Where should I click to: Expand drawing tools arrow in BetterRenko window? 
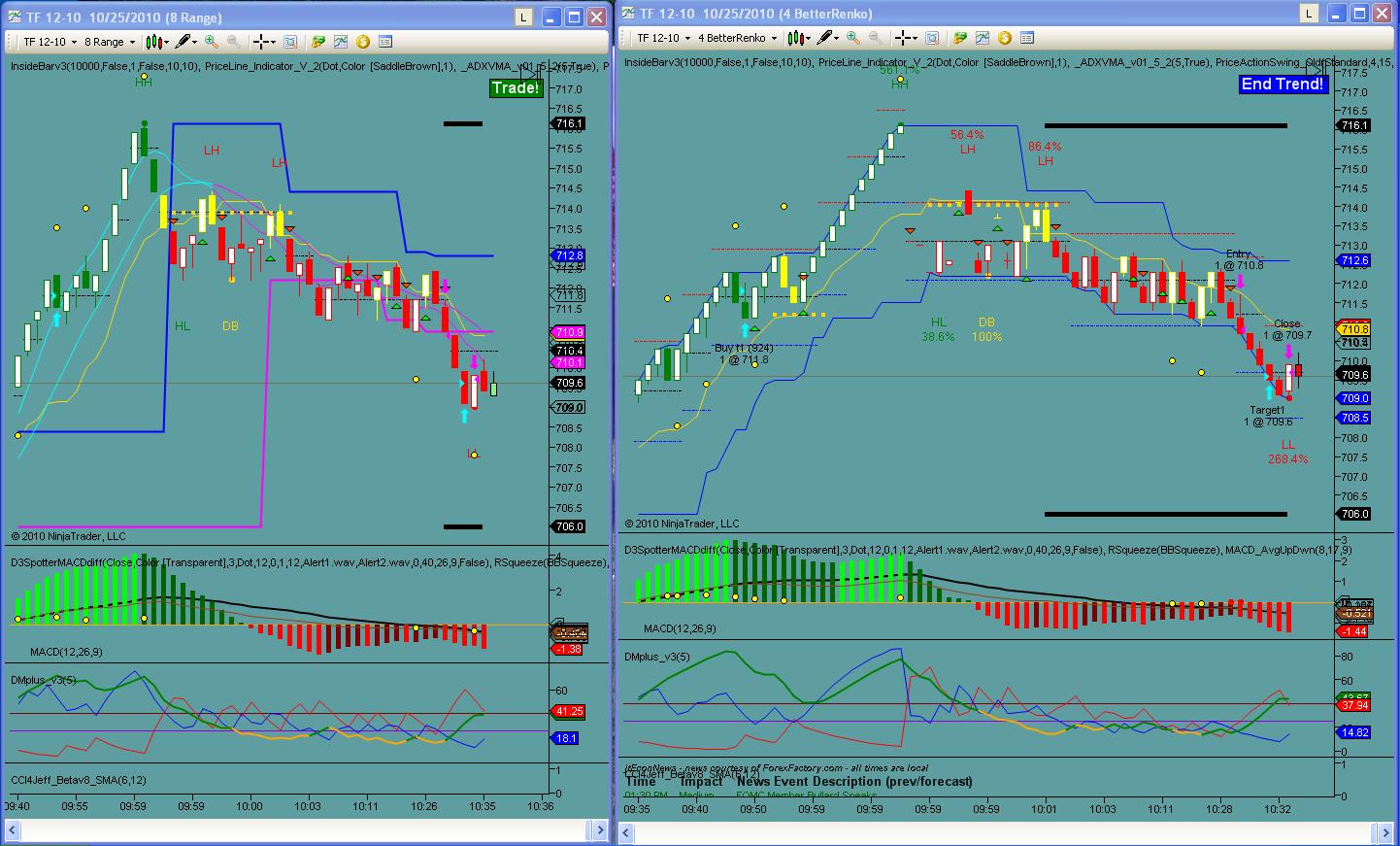coord(837,38)
